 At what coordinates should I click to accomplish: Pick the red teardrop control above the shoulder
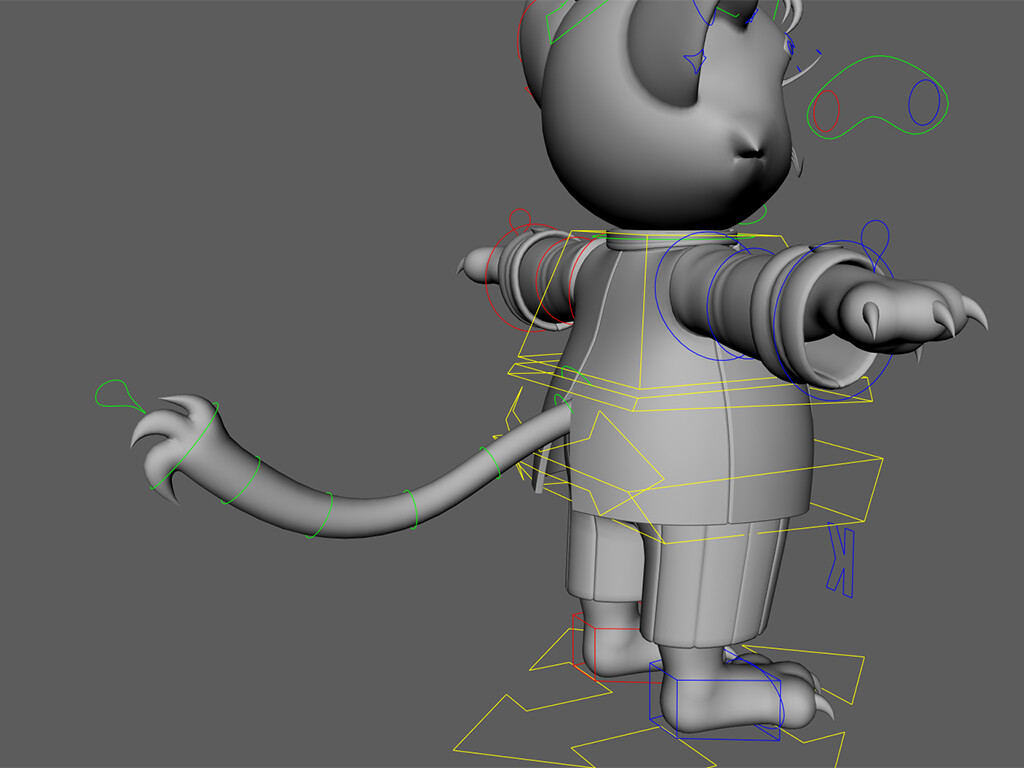click(x=520, y=221)
